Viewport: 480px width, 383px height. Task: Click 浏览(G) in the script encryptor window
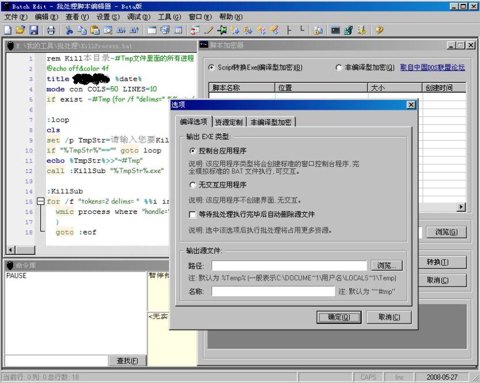(447, 232)
